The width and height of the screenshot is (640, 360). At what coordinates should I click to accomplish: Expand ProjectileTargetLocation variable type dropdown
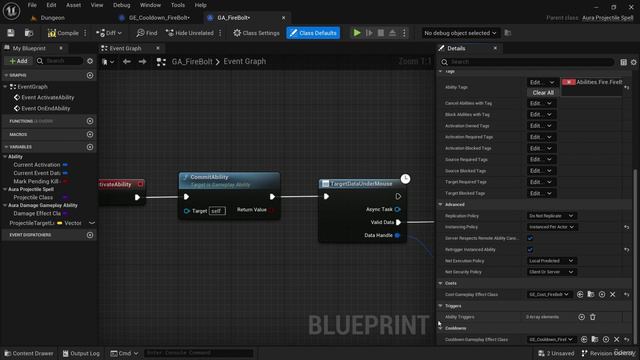(x=92, y=223)
